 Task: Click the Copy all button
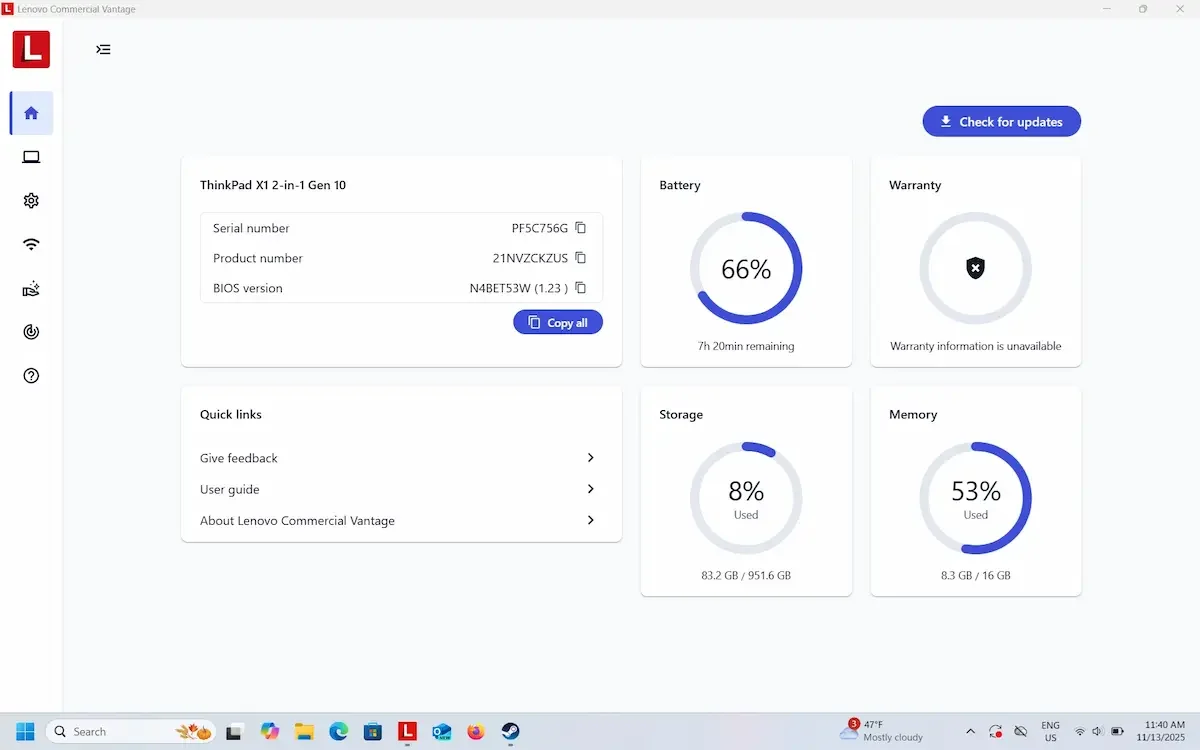click(558, 322)
